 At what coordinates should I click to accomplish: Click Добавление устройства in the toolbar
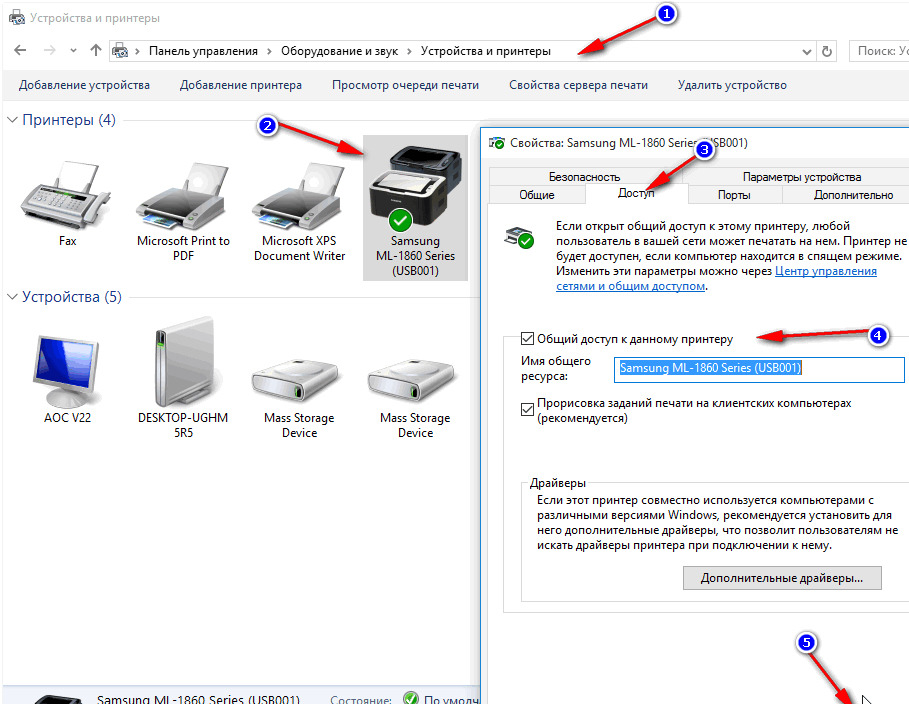coord(84,85)
